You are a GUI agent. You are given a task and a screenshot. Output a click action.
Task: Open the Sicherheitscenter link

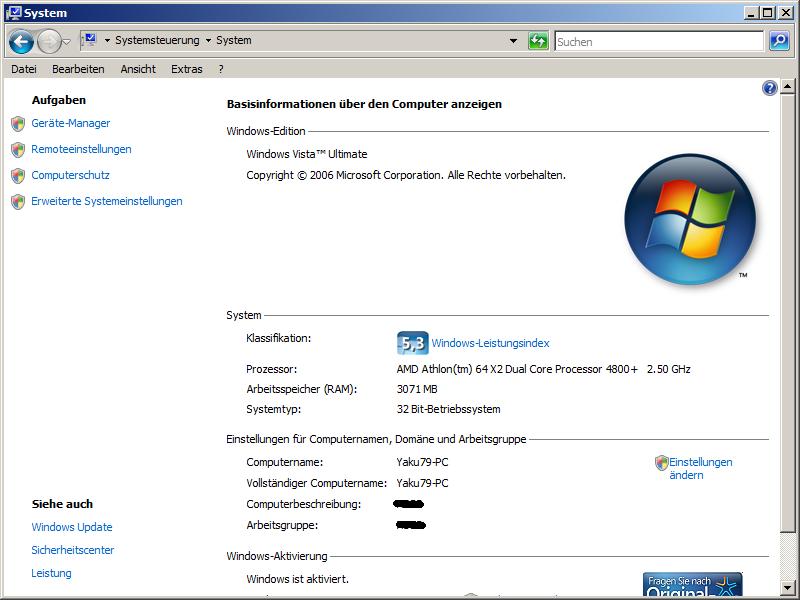[72, 550]
